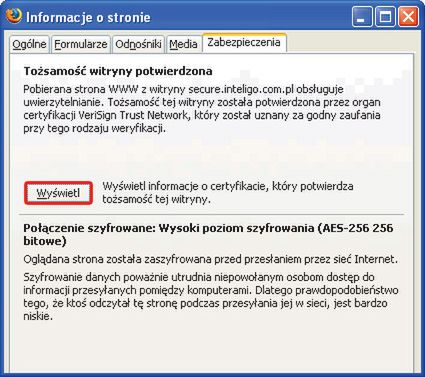Click the window title Informacje o stronie

tap(88, 17)
